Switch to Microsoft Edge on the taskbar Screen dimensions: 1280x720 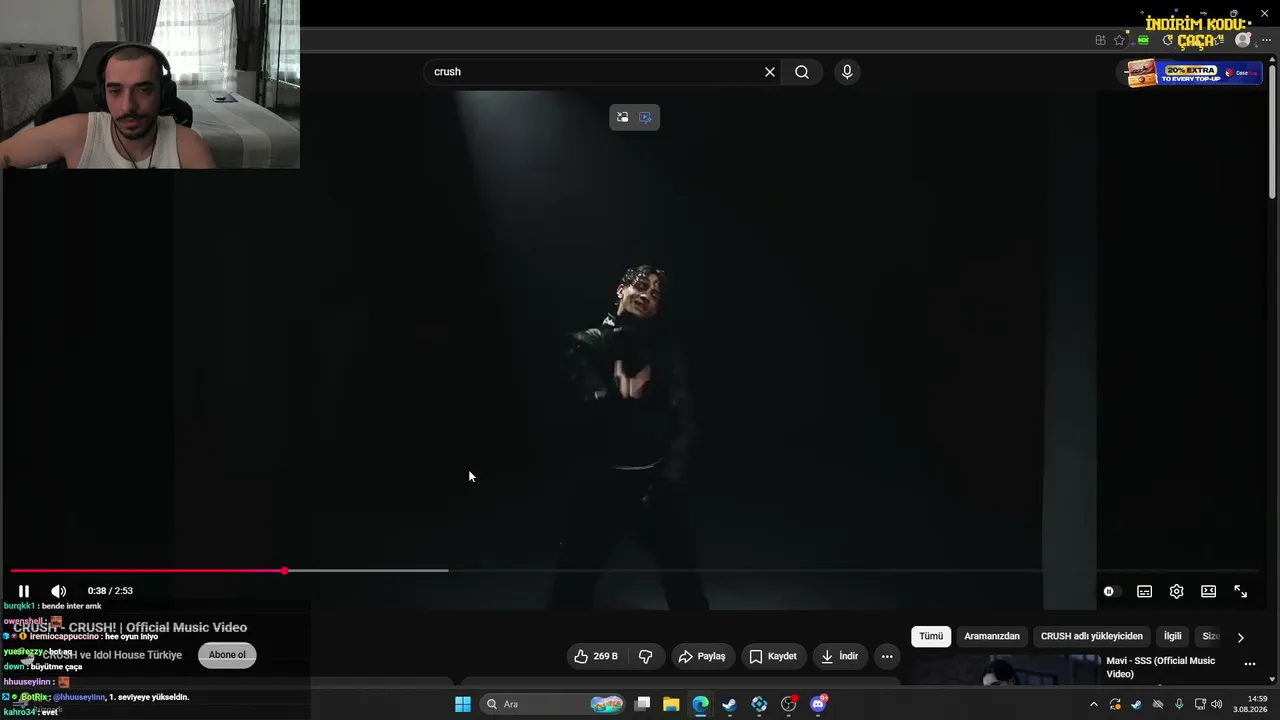tap(700, 704)
